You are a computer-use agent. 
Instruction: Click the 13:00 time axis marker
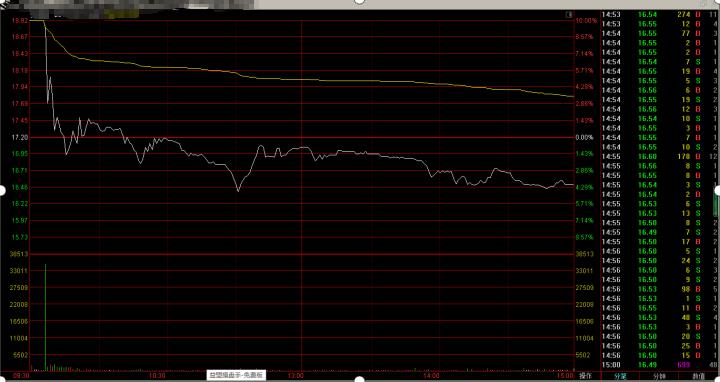pos(295,376)
